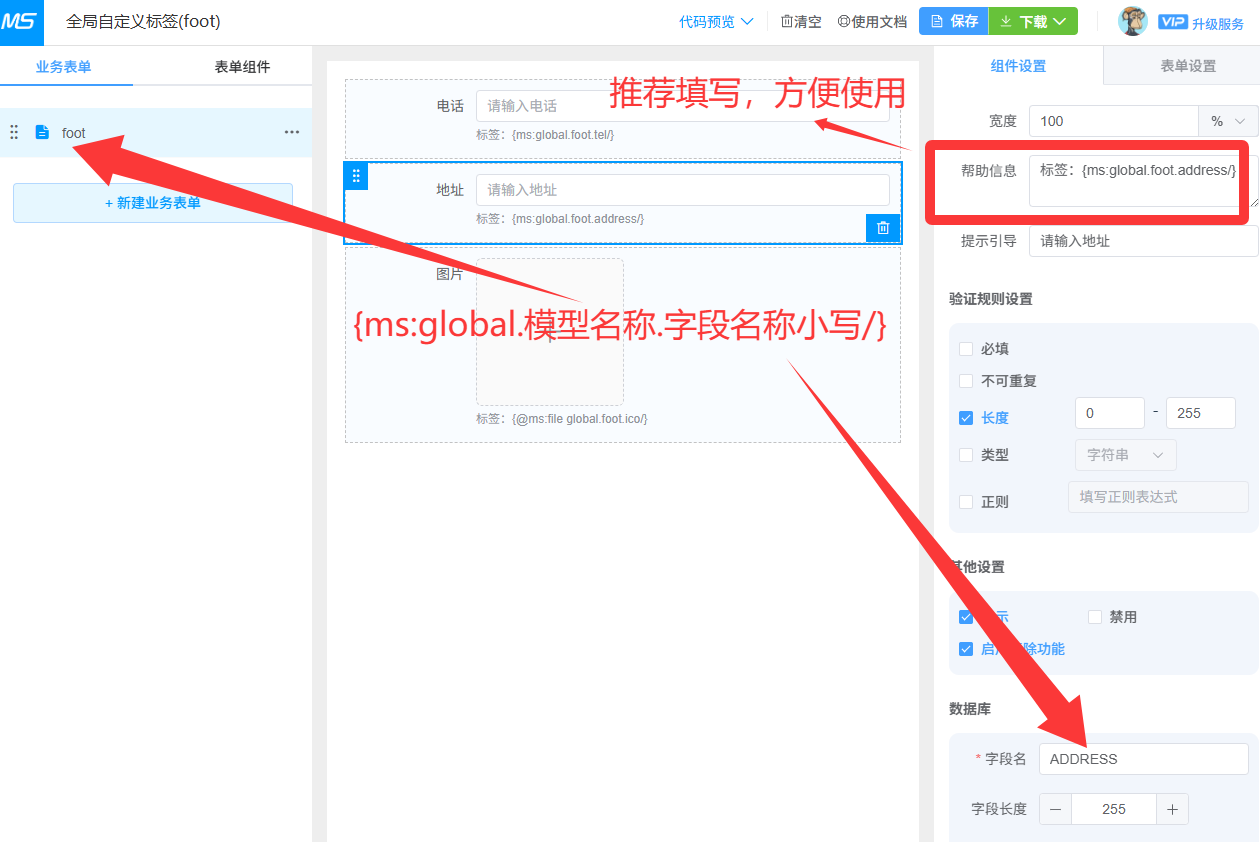Delete the selected address field via trash icon
1260x842 pixels.
coord(882,228)
